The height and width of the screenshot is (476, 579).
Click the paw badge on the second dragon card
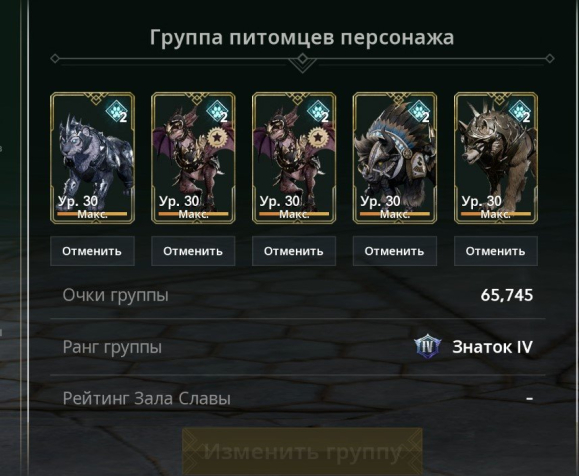(x=217, y=111)
